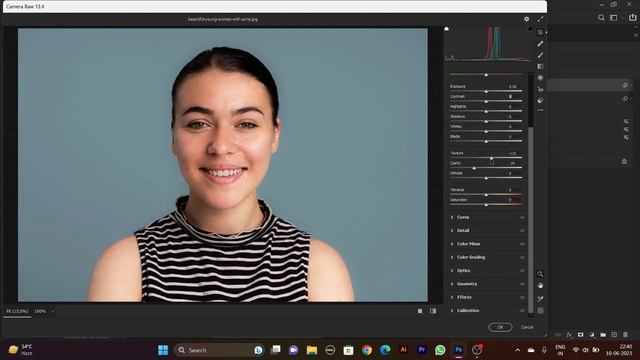Select Fit (15.5%) zoom option

17,311
